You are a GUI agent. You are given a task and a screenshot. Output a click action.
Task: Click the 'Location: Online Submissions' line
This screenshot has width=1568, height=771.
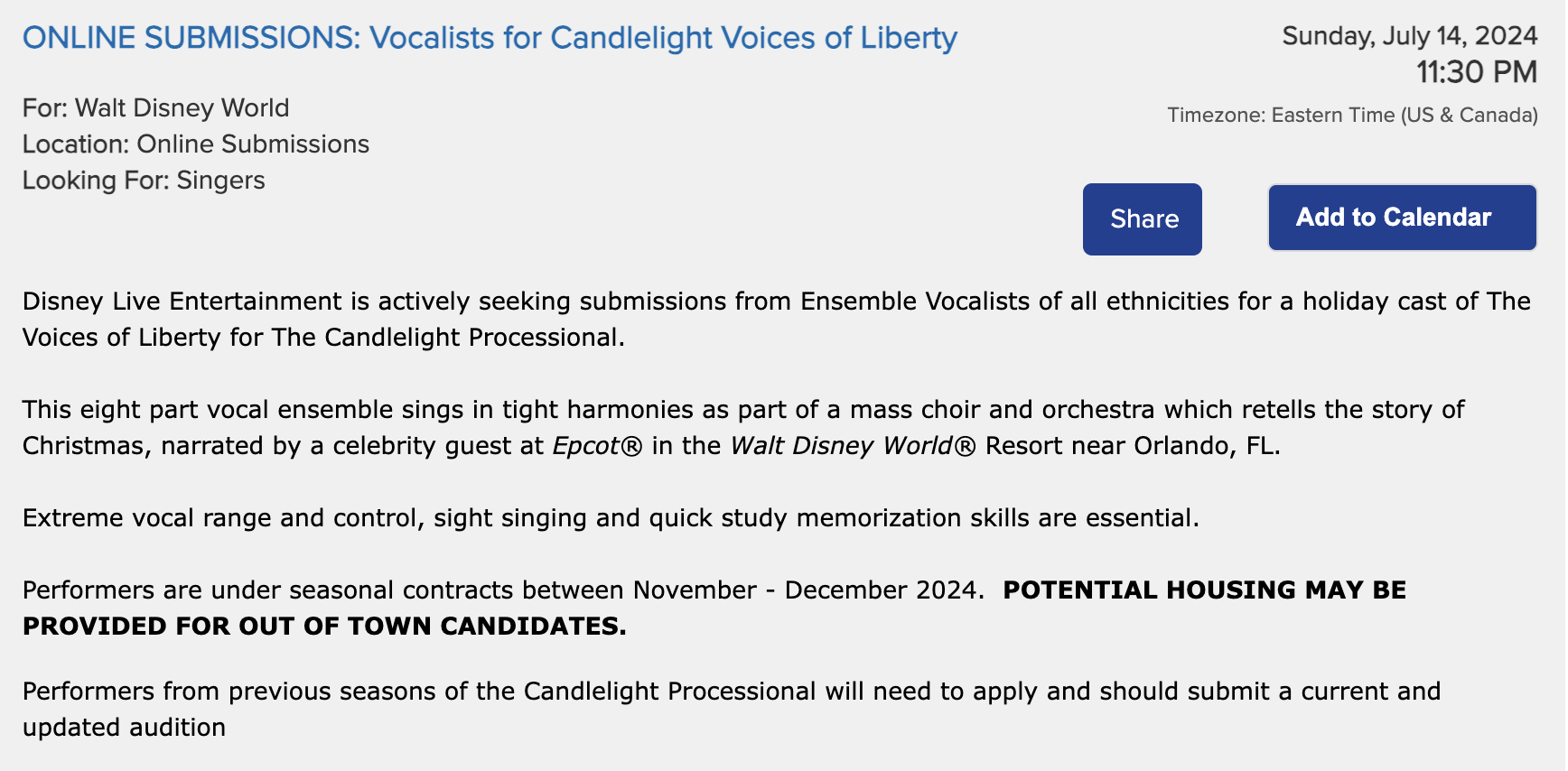click(x=195, y=144)
